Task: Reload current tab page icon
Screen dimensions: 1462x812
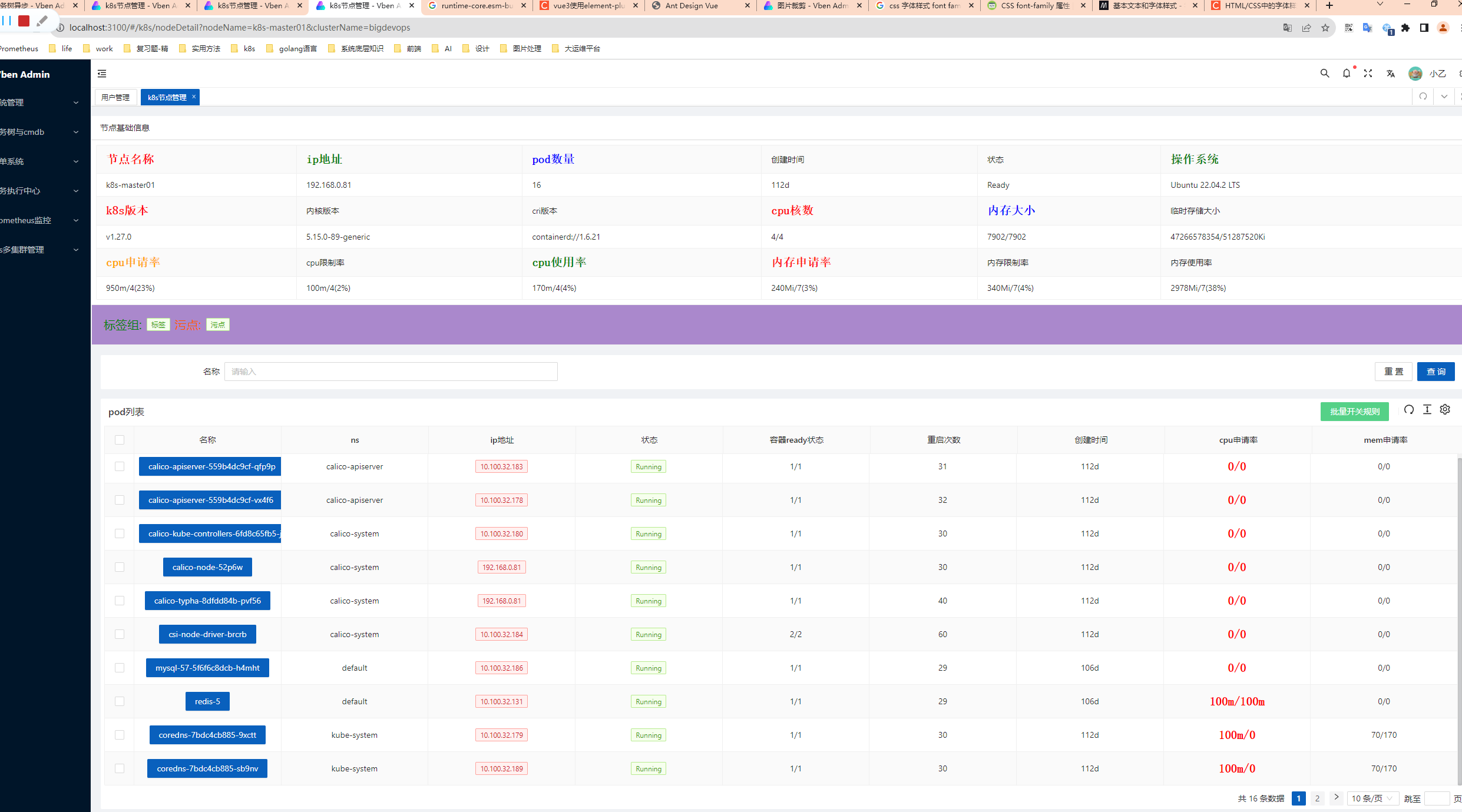Action: [x=1423, y=97]
